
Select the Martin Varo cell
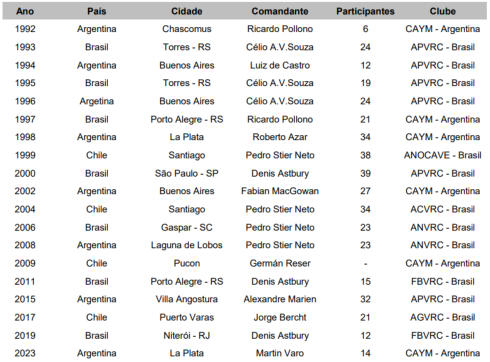[x=280, y=353]
